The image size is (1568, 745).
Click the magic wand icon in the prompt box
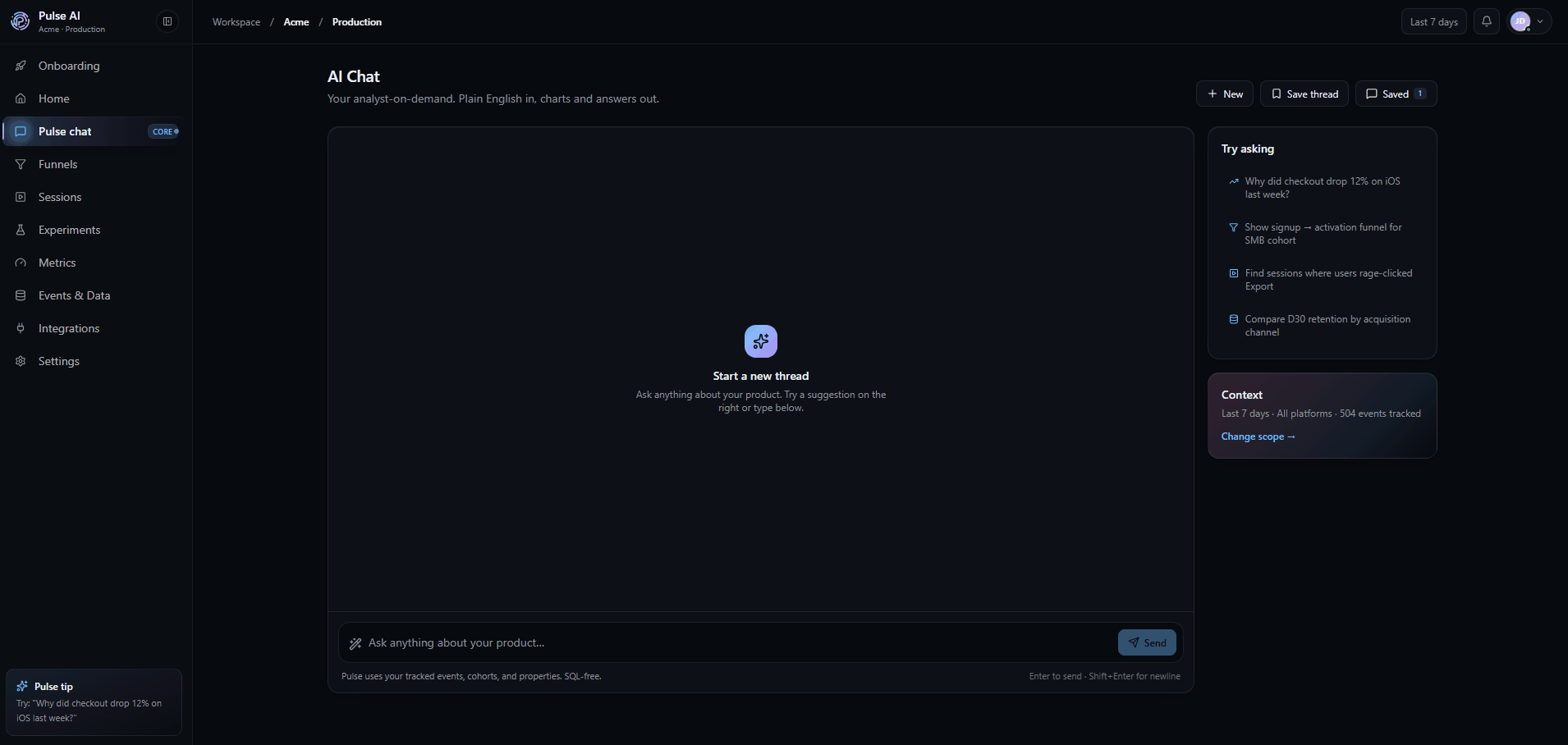355,643
